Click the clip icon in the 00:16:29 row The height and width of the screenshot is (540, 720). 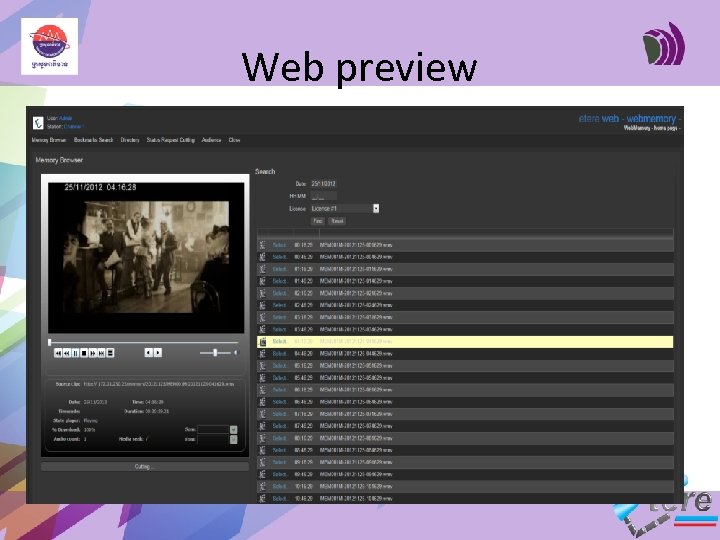263,245
